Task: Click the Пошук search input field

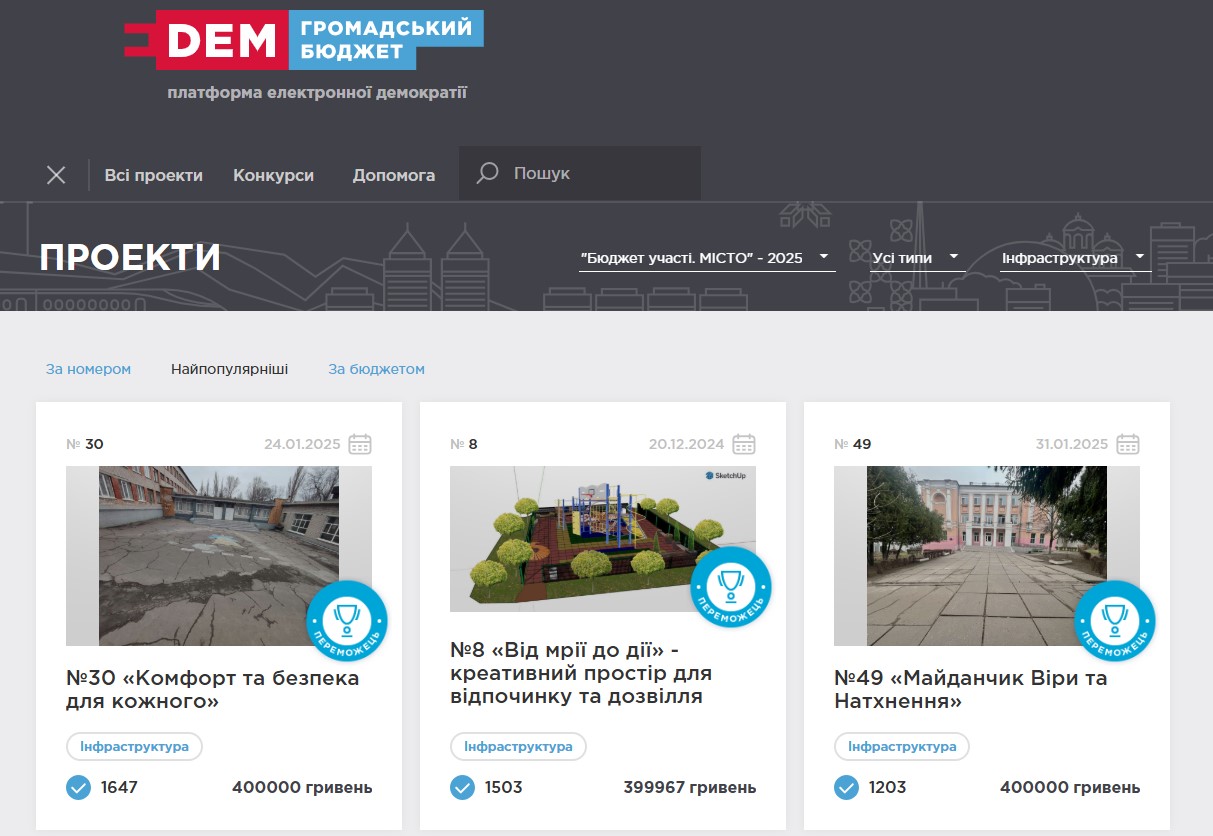Action: 600,174
